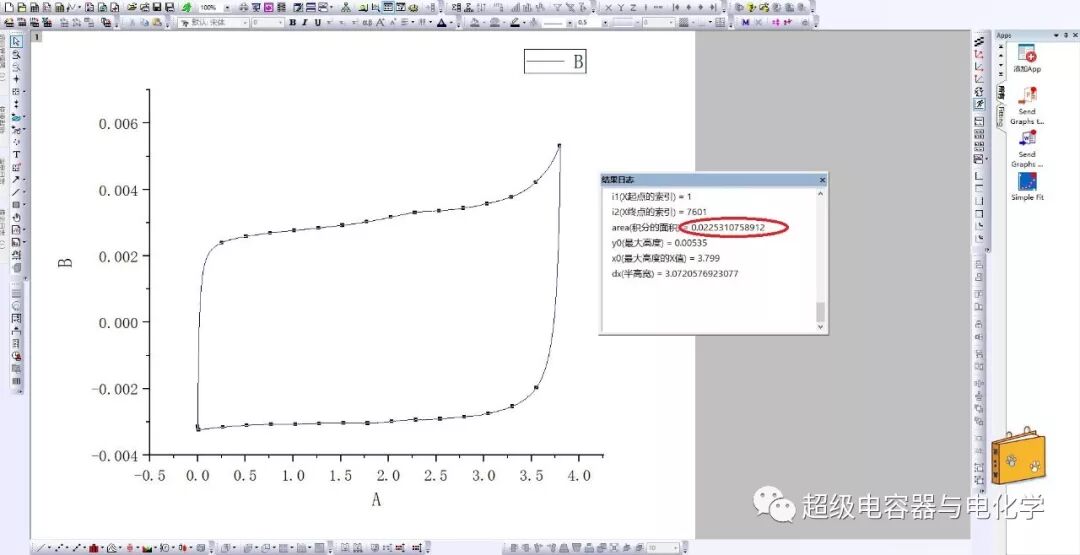The width and height of the screenshot is (1080, 555).
Task: Click the area value 0.0225310758912
Action: 727,227
